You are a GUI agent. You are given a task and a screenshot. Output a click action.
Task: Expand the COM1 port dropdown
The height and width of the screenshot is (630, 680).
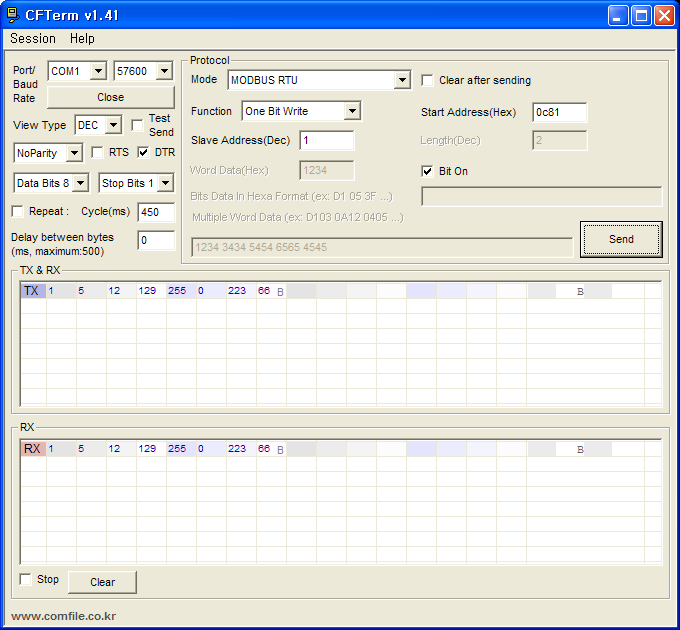(97, 71)
